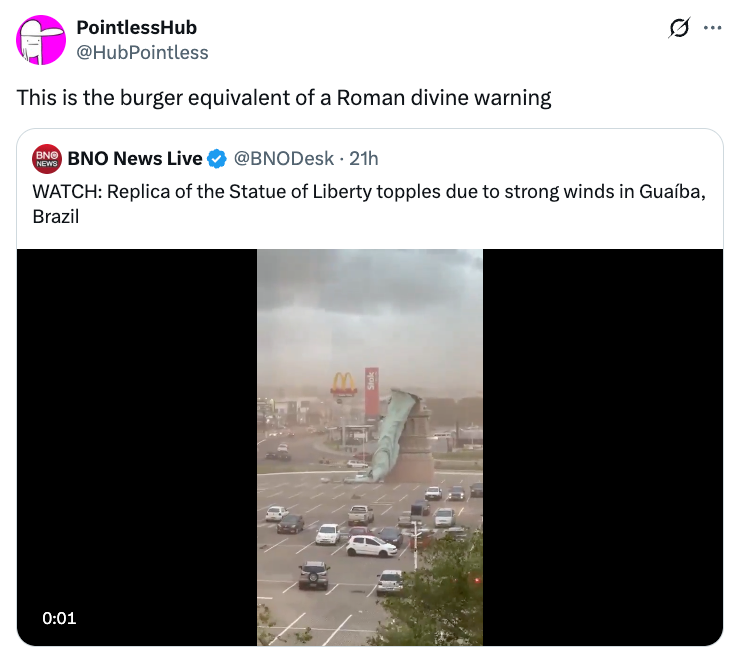The width and height of the screenshot is (741, 666).
Task: Open the 21h timestamp of quoted post
Action: coord(363,158)
